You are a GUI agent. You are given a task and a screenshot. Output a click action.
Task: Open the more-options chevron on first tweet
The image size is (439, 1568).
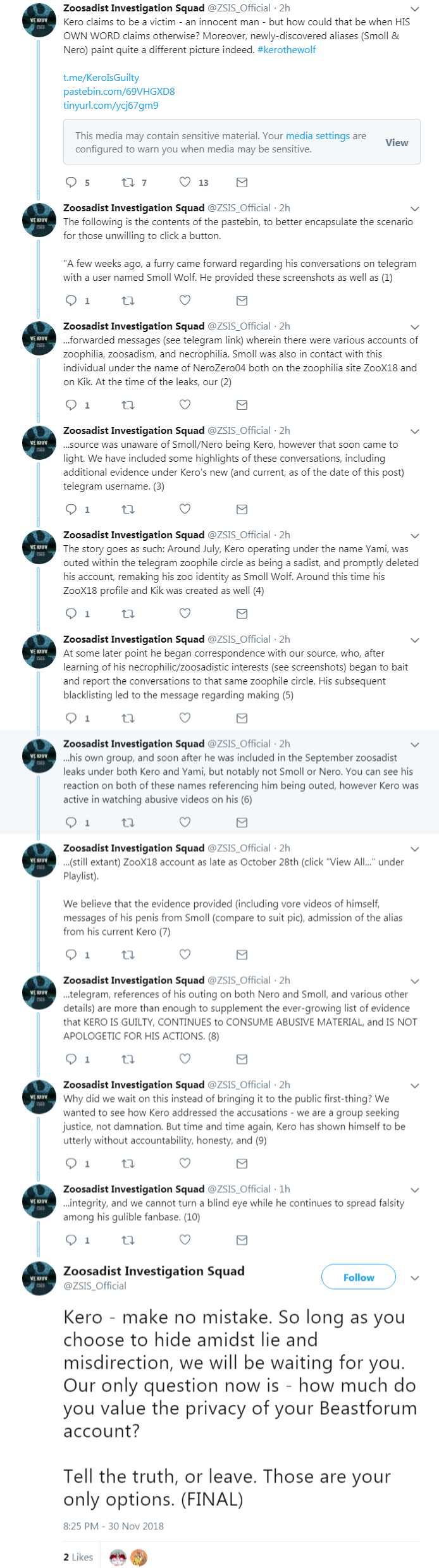415,9
